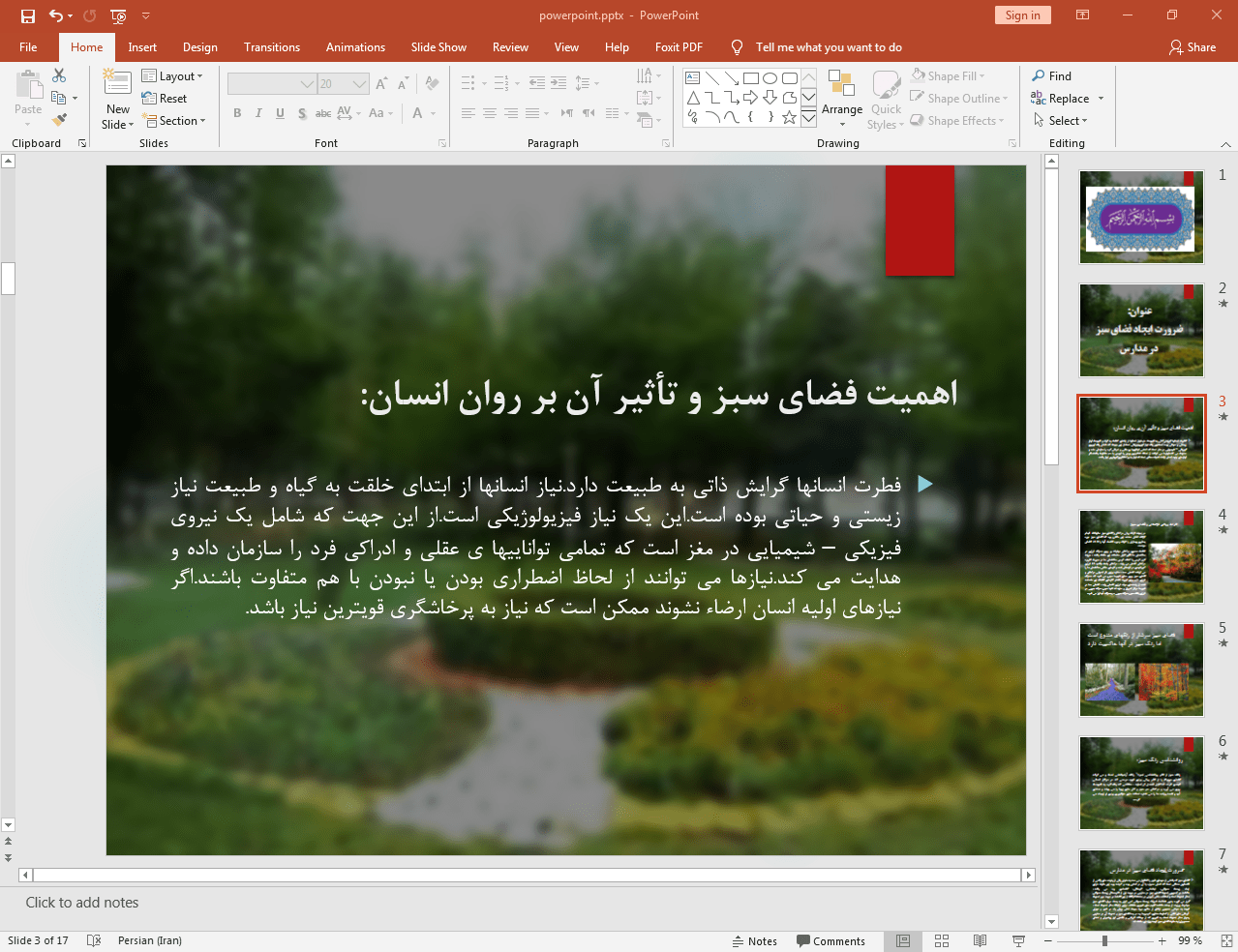Toggle Underline formatting

tap(280, 113)
